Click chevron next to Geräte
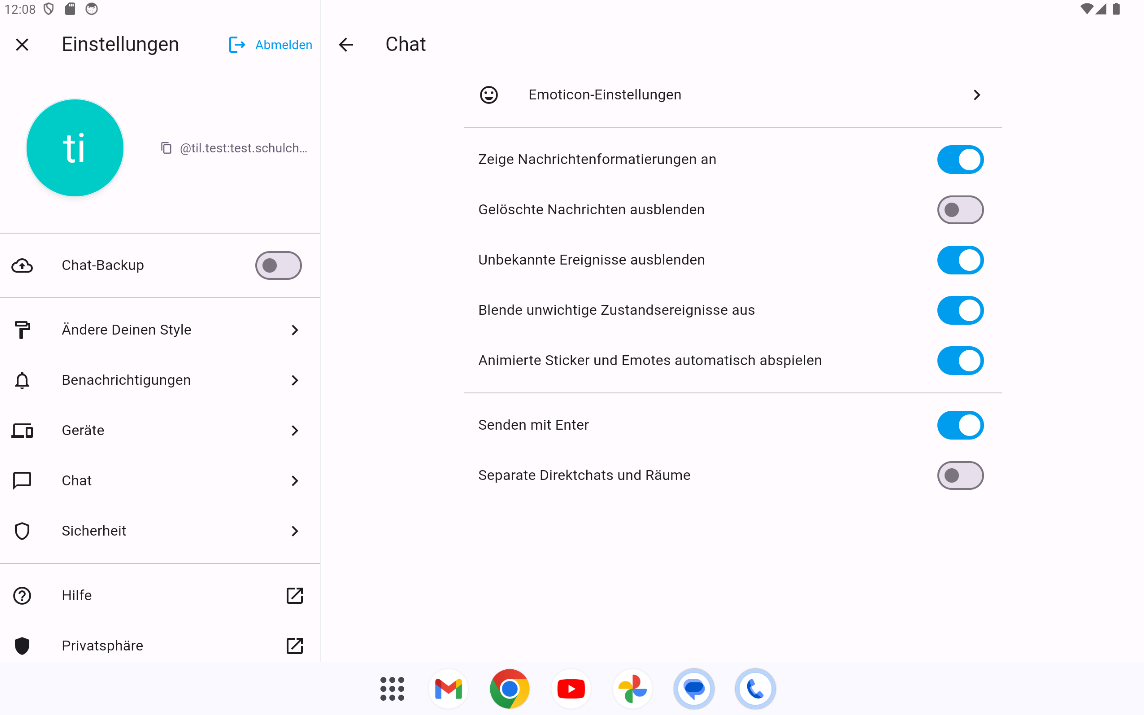The height and width of the screenshot is (715, 1144). [x=295, y=430]
